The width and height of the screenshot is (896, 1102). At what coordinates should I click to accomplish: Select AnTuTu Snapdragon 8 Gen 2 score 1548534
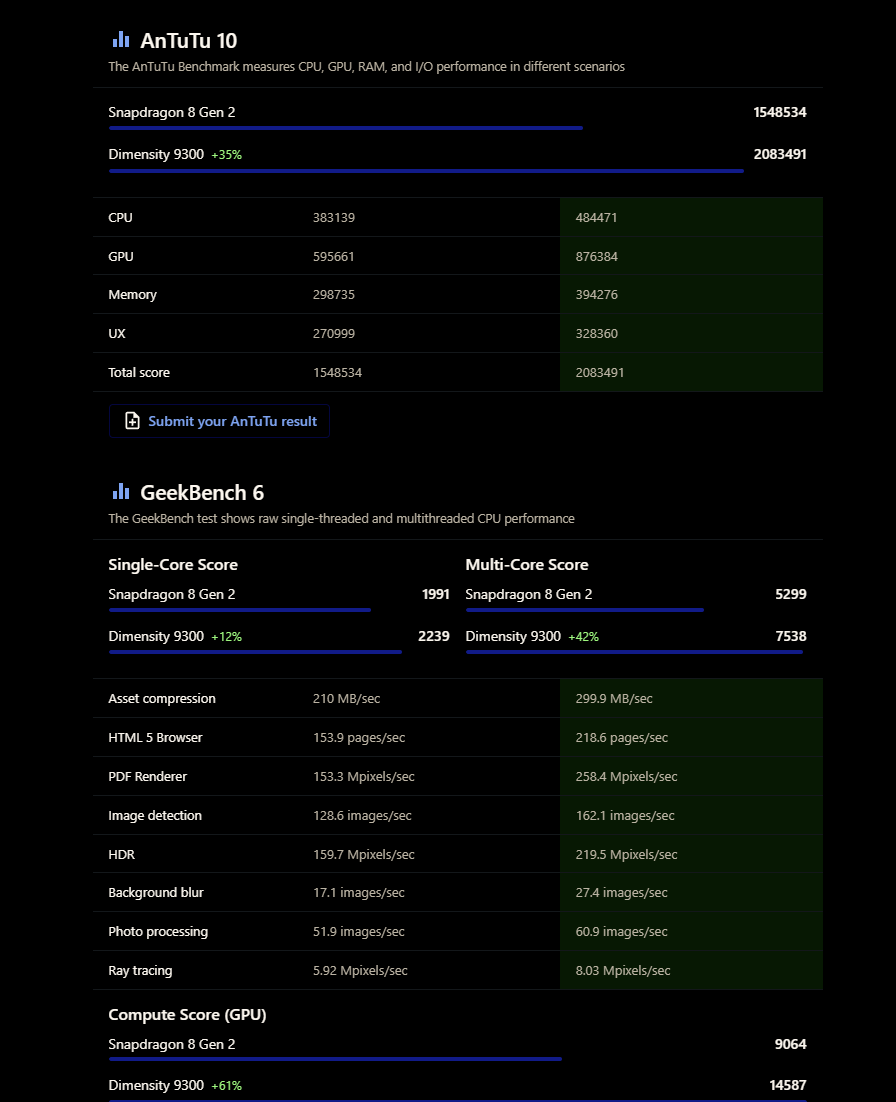[x=780, y=112]
